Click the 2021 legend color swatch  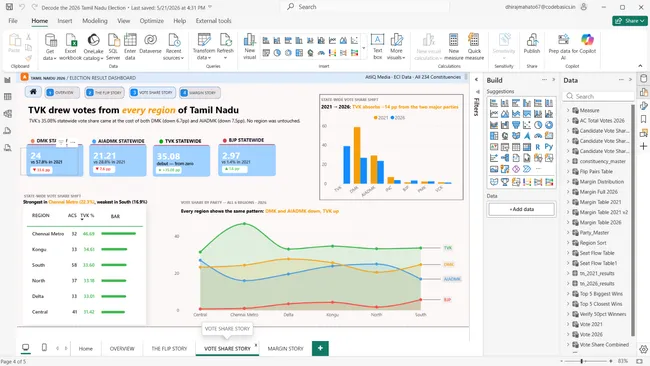pos(376,118)
